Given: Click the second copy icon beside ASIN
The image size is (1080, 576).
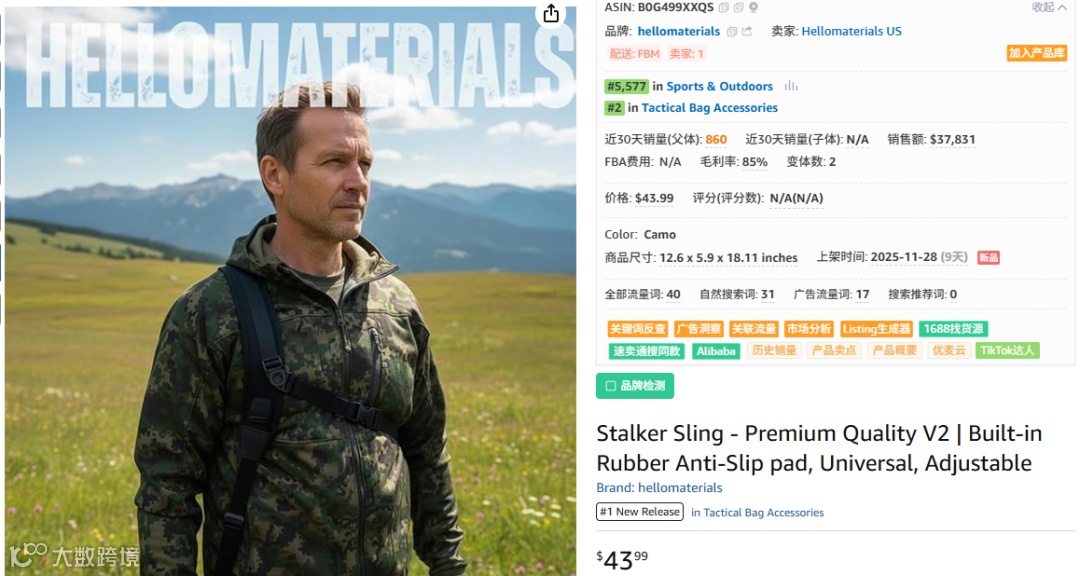Looking at the screenshot, I should pyautogui.click(x=738, y=8).
